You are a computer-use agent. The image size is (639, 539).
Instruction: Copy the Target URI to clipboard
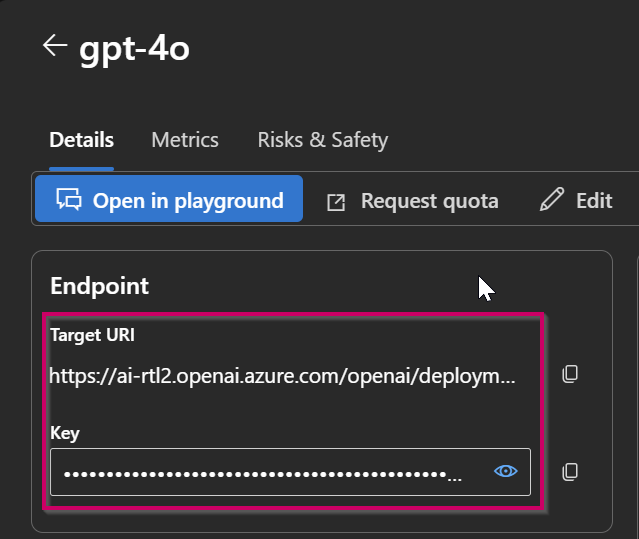click(x=570, y=374)
